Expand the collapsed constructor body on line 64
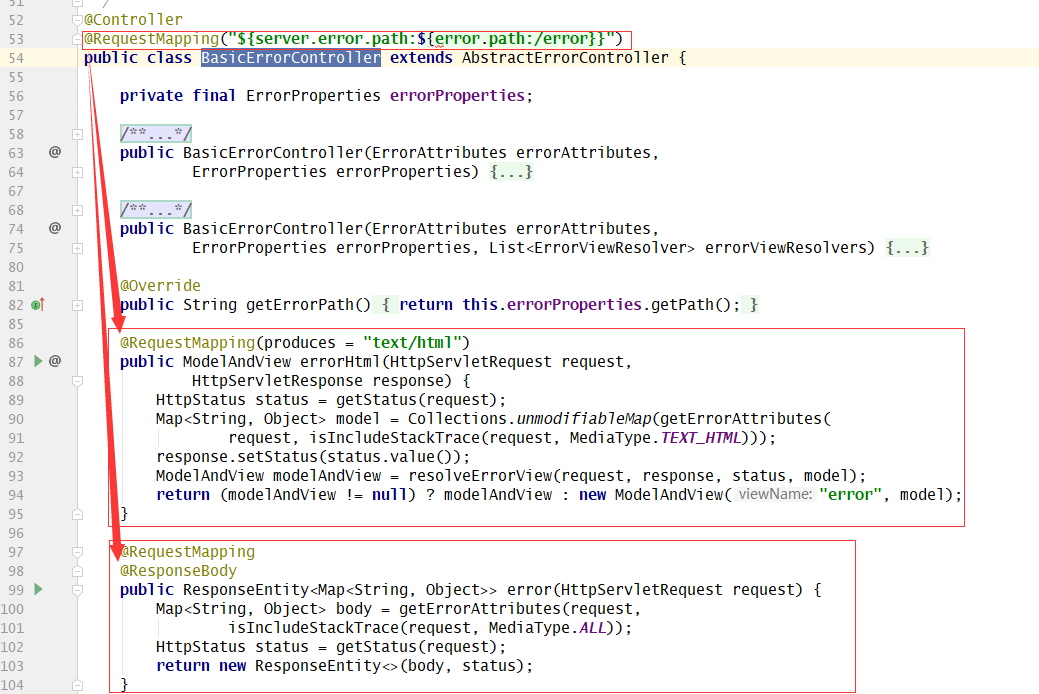Viewport: 1039px width, 694px height. [77, 172]
